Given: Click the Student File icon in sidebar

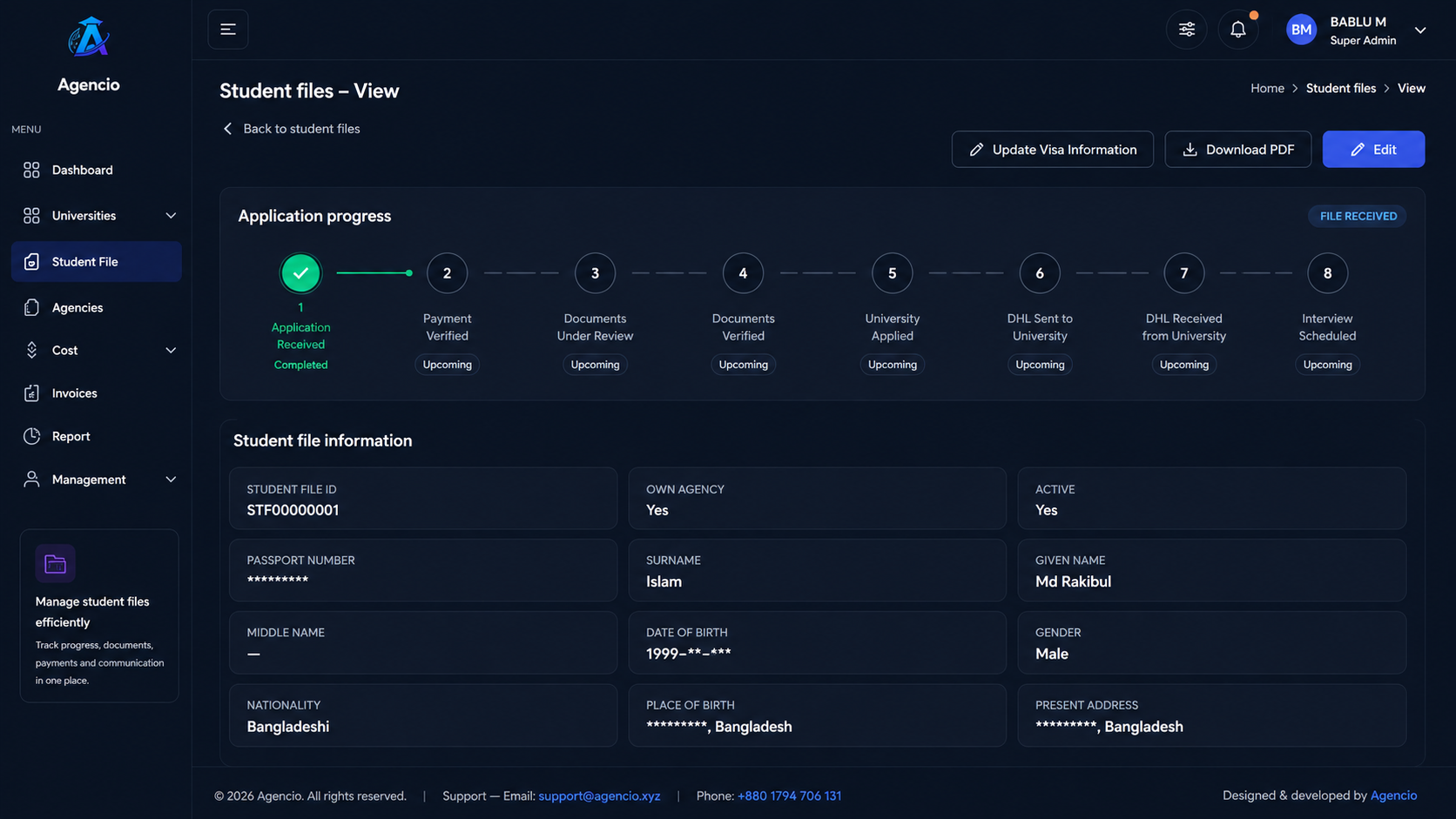Looking at the screenshot, I should tap(31, 261).
